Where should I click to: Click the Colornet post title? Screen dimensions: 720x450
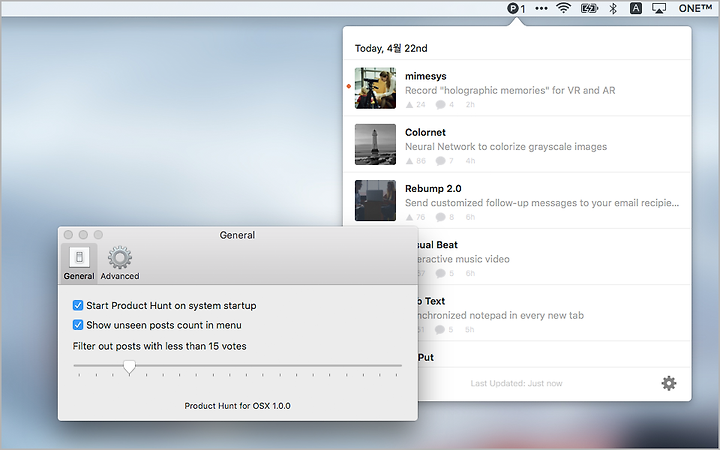(425, 132)
